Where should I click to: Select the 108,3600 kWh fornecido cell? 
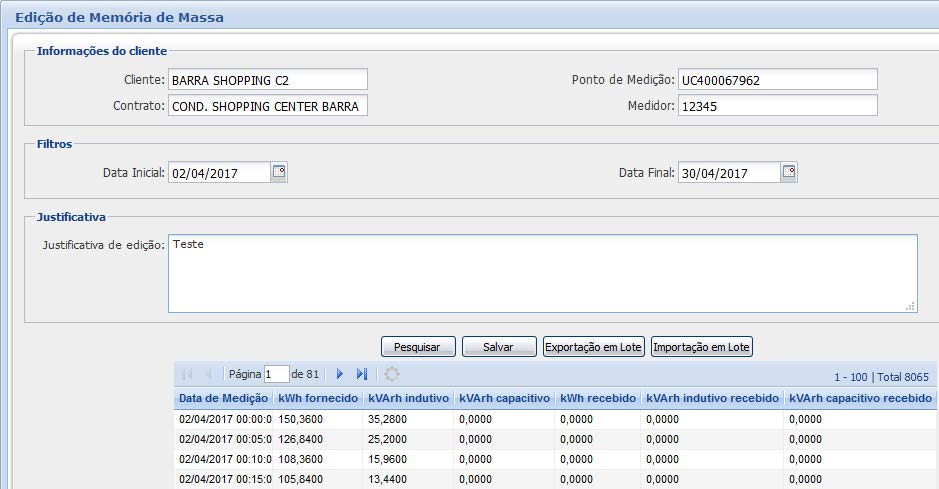point(318,459)
